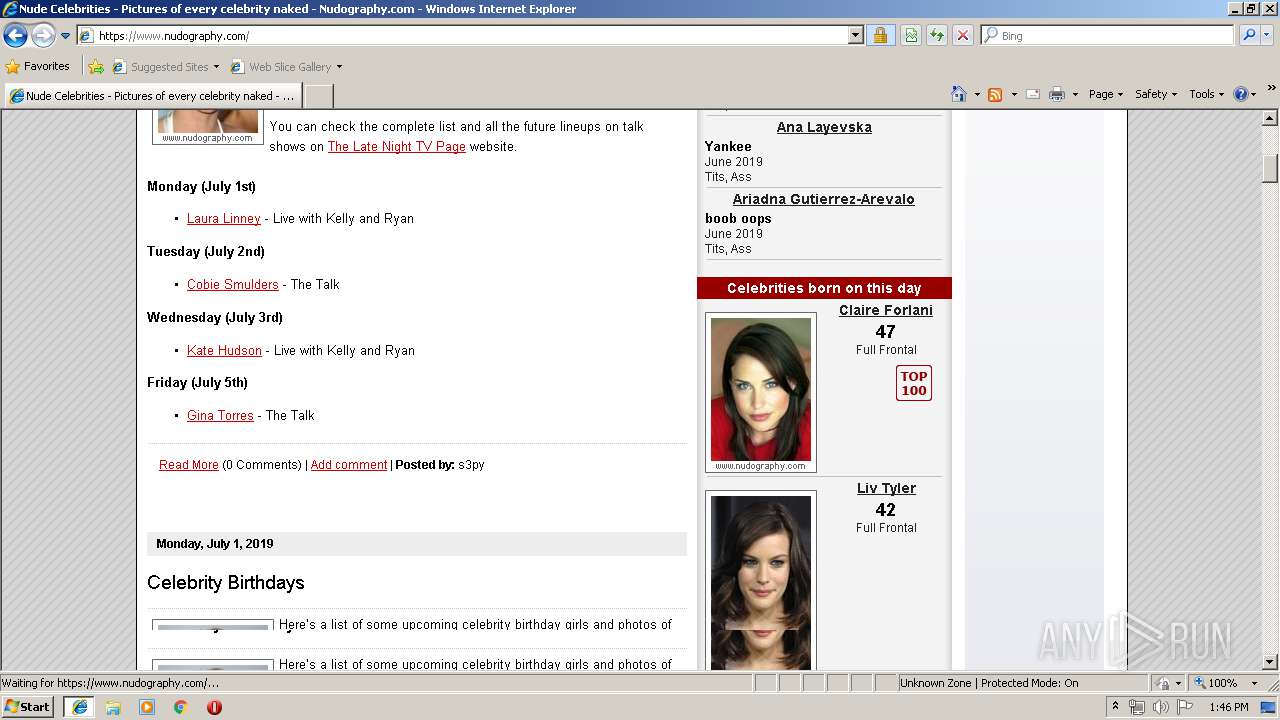Image resolution: width=1280 pixels, height=720 pixels.
Task: Open the File Explorer folder taskbar icon
Action: (x=113, y=707)
